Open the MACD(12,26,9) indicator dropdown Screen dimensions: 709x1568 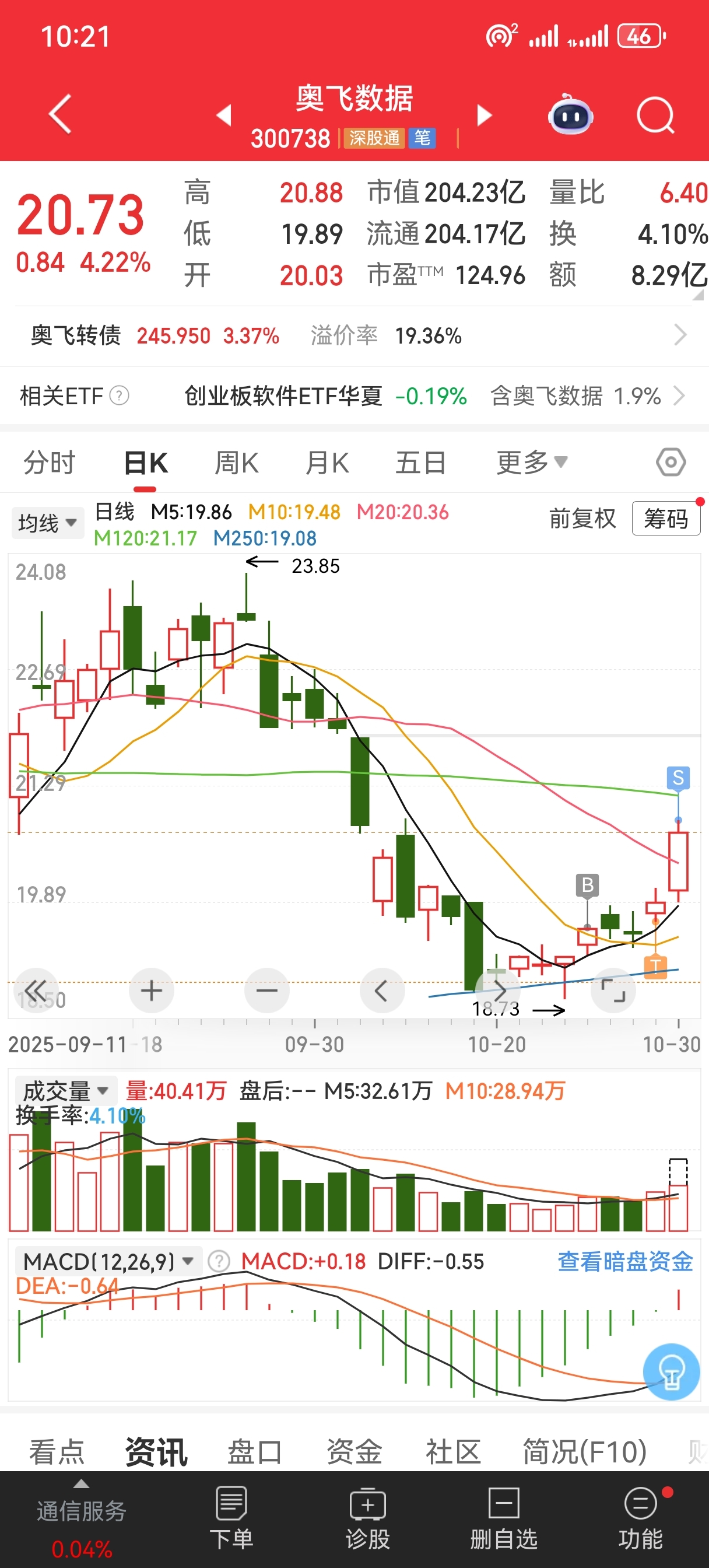108,1261
